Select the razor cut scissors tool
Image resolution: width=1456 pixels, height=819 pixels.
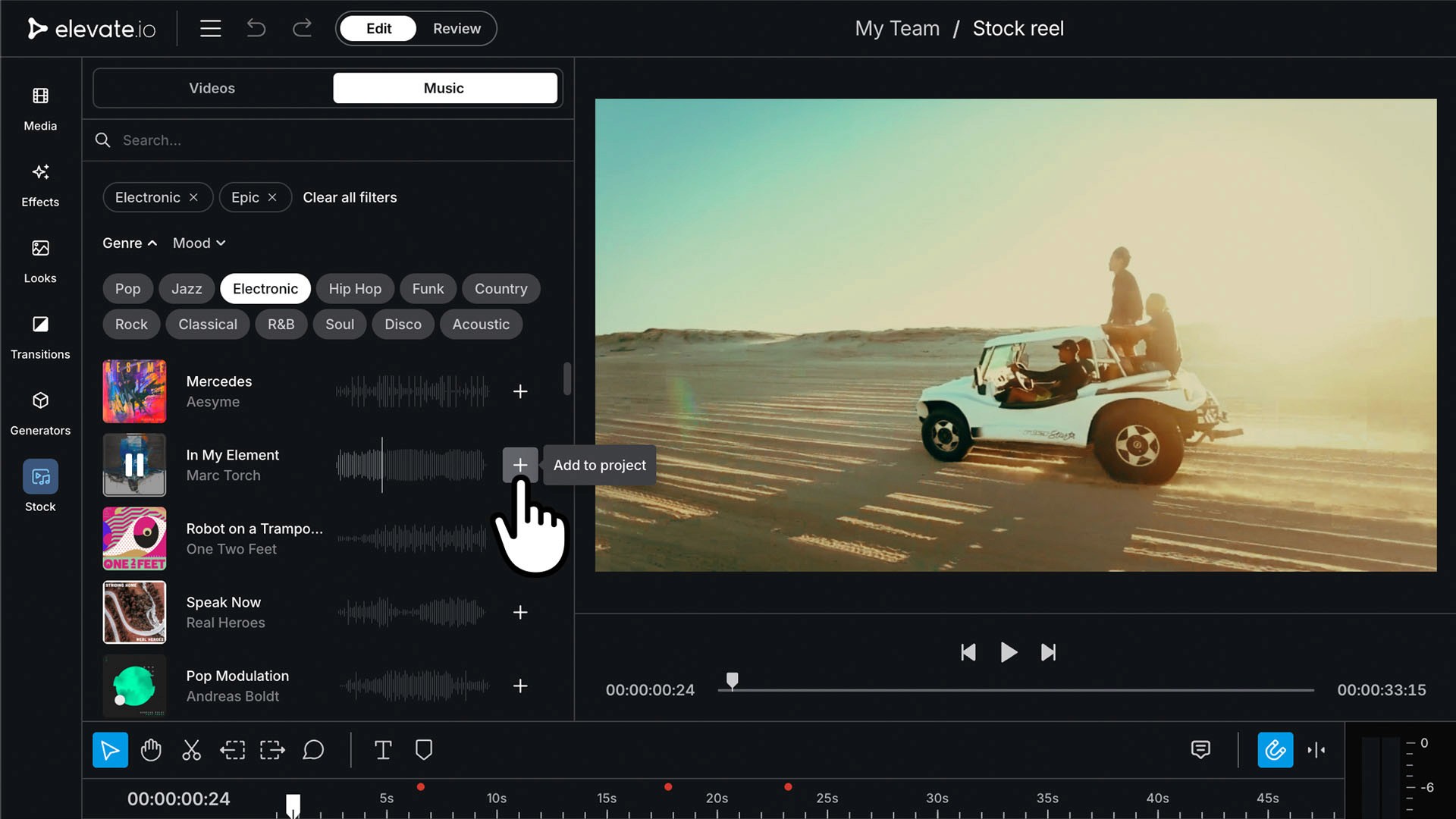(x=191, y=750)
